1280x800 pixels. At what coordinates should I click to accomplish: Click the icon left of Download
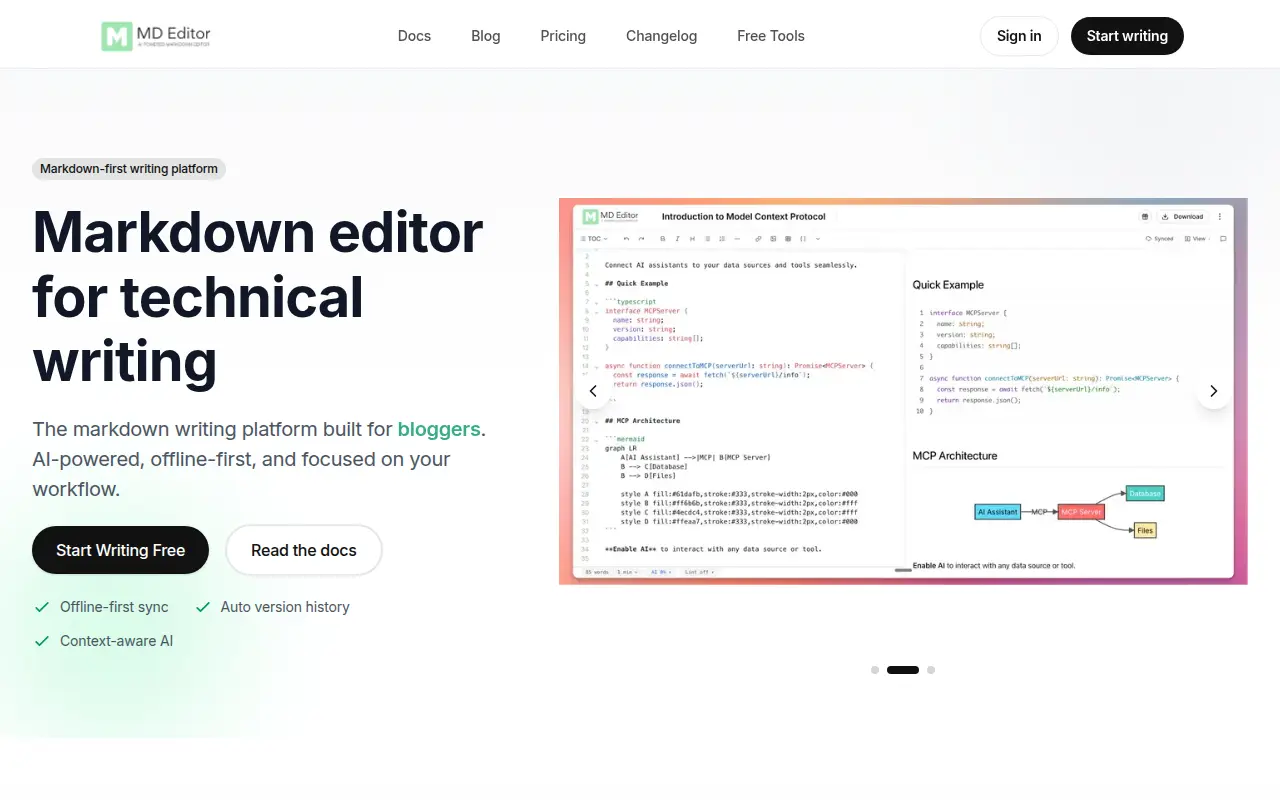1145,216
